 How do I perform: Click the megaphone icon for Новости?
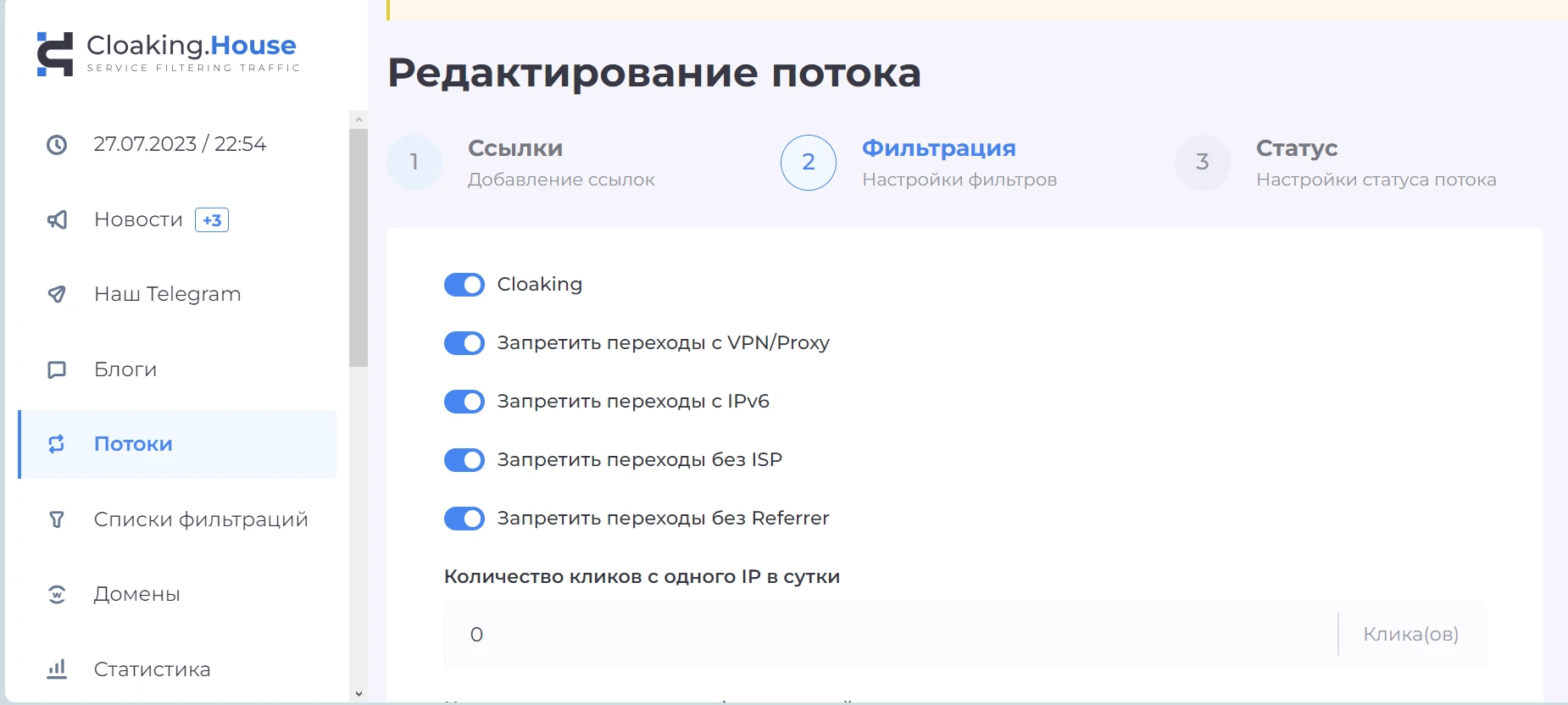tap(57, 220)
